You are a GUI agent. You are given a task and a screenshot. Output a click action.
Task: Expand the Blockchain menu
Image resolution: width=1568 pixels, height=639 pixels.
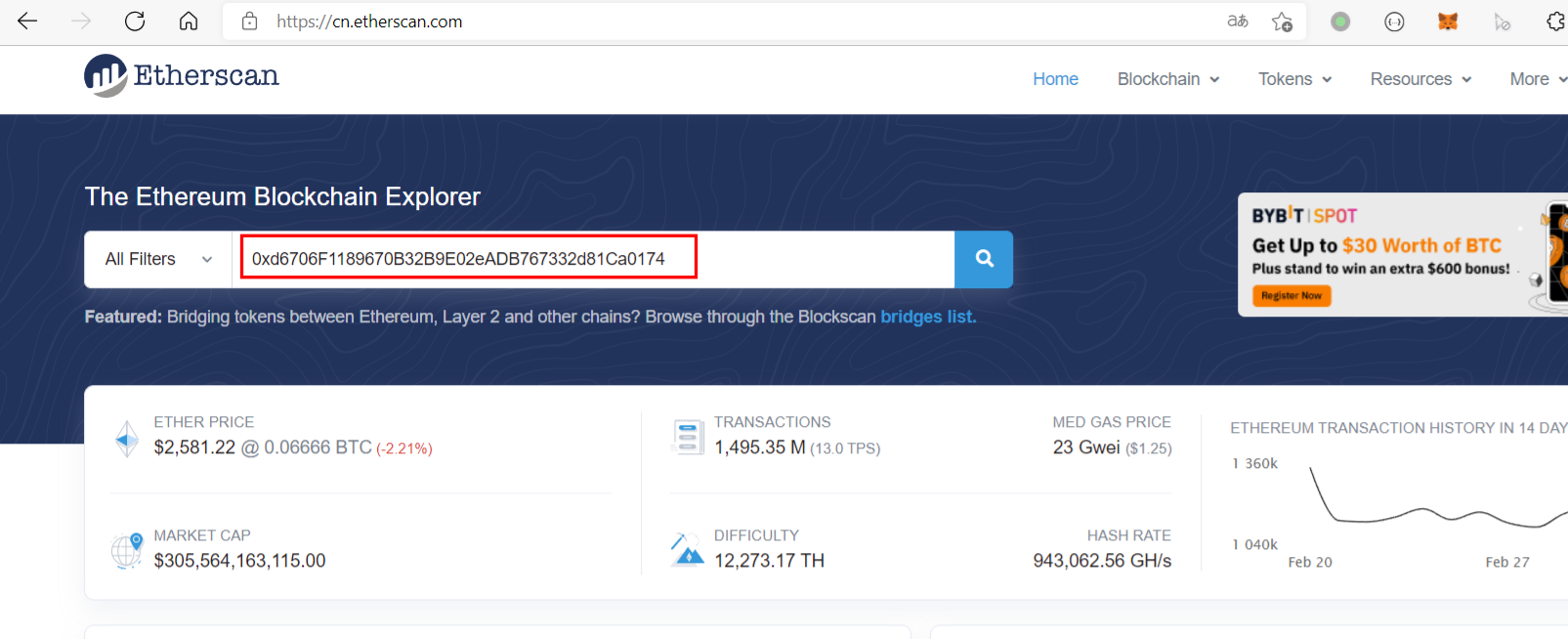tap(1168, 79)
